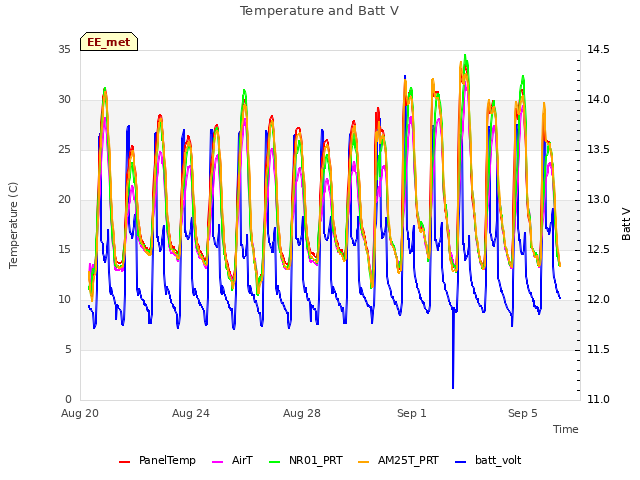This screenshot has width=640, height=480.
Task: Click the 12.0 Batt V axis label
Action: coord(598,300)
